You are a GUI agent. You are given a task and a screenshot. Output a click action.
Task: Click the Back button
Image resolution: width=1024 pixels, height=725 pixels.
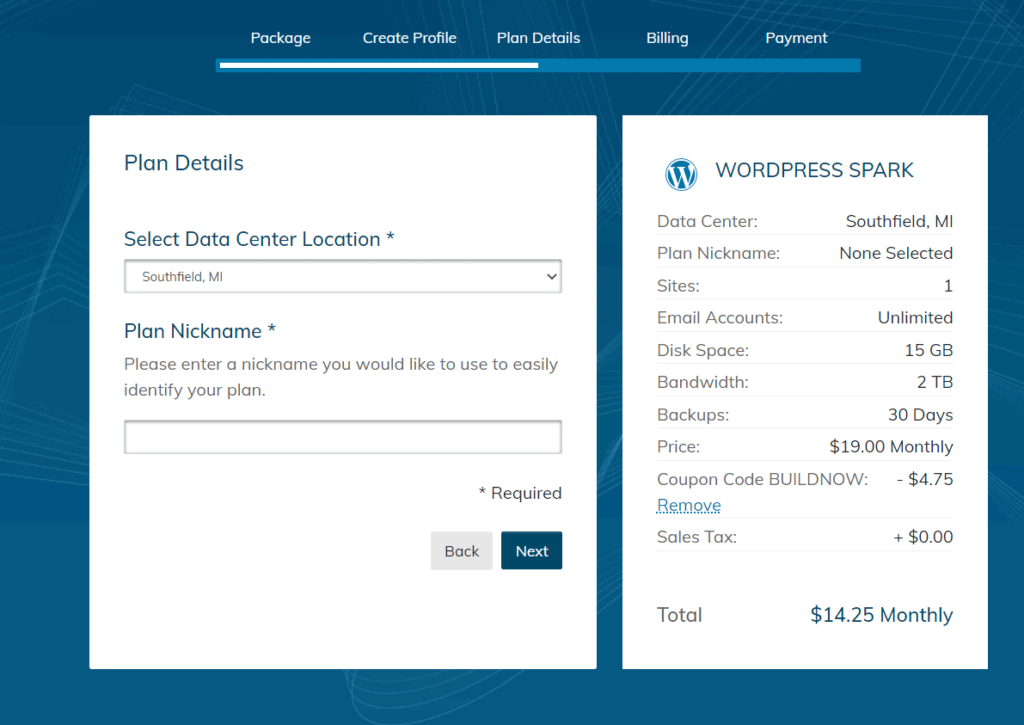[462, 551]
